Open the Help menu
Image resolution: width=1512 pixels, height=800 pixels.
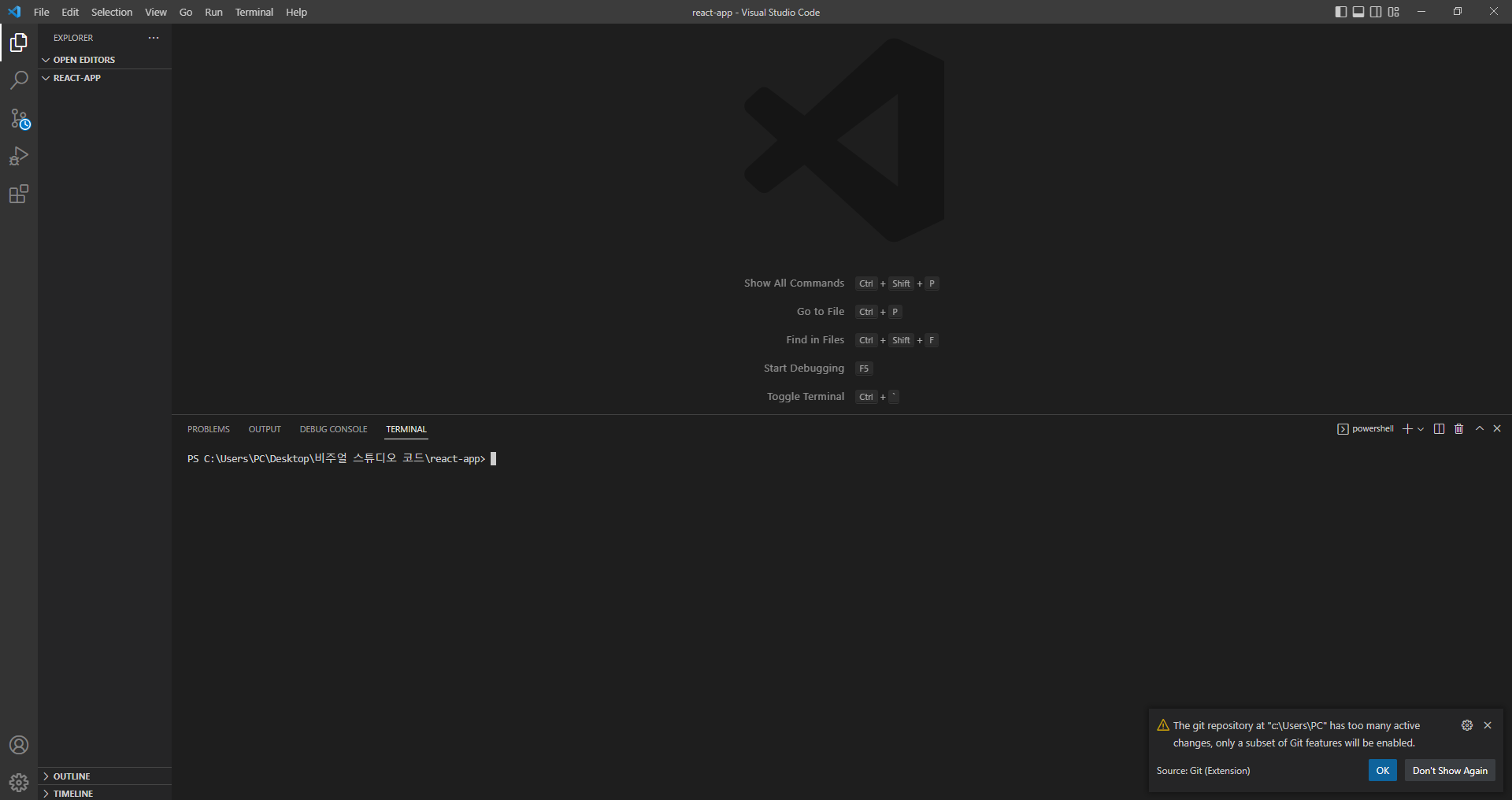(x=296, y=12)
